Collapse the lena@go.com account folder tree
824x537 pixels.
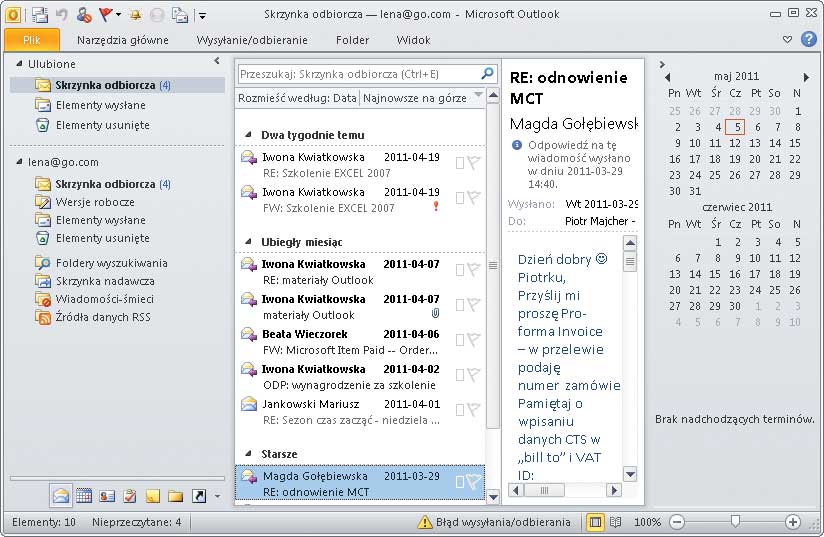(x=19, y=162)
